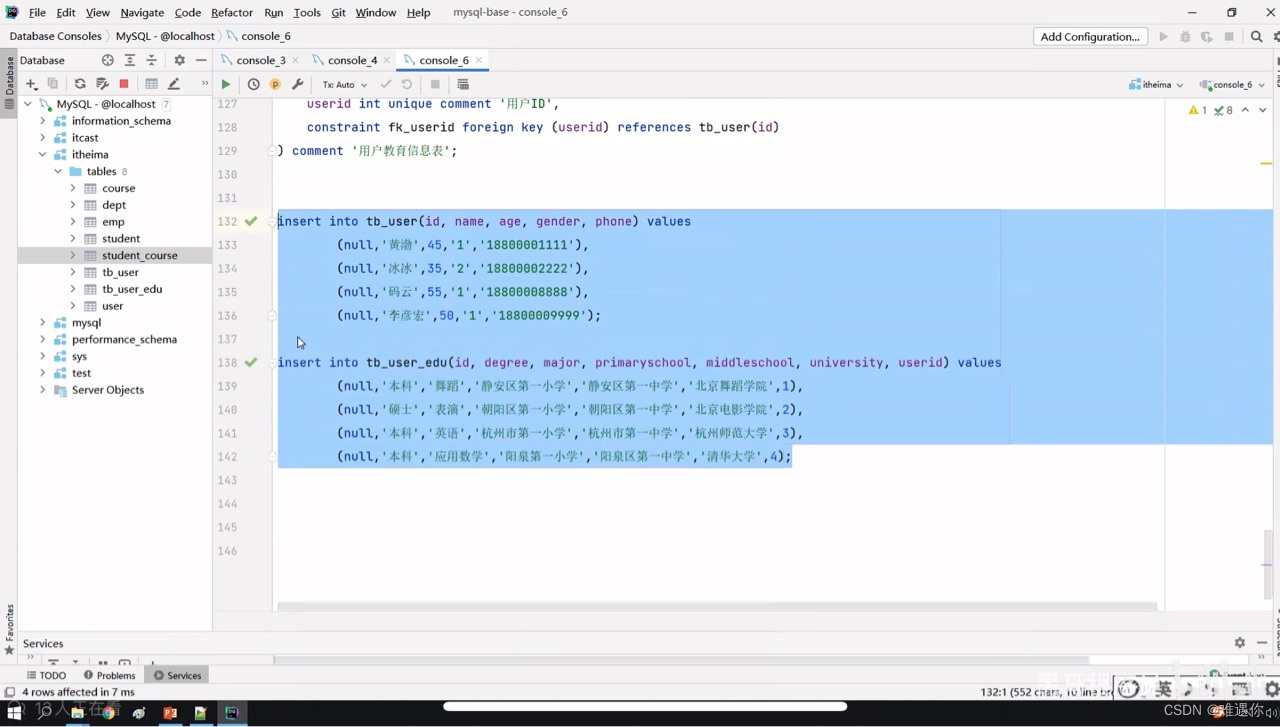Image resolution: width=1280 pixels, height=727 pixels.
Task: Click the warning count indicator
Action: click(1198, 110)
